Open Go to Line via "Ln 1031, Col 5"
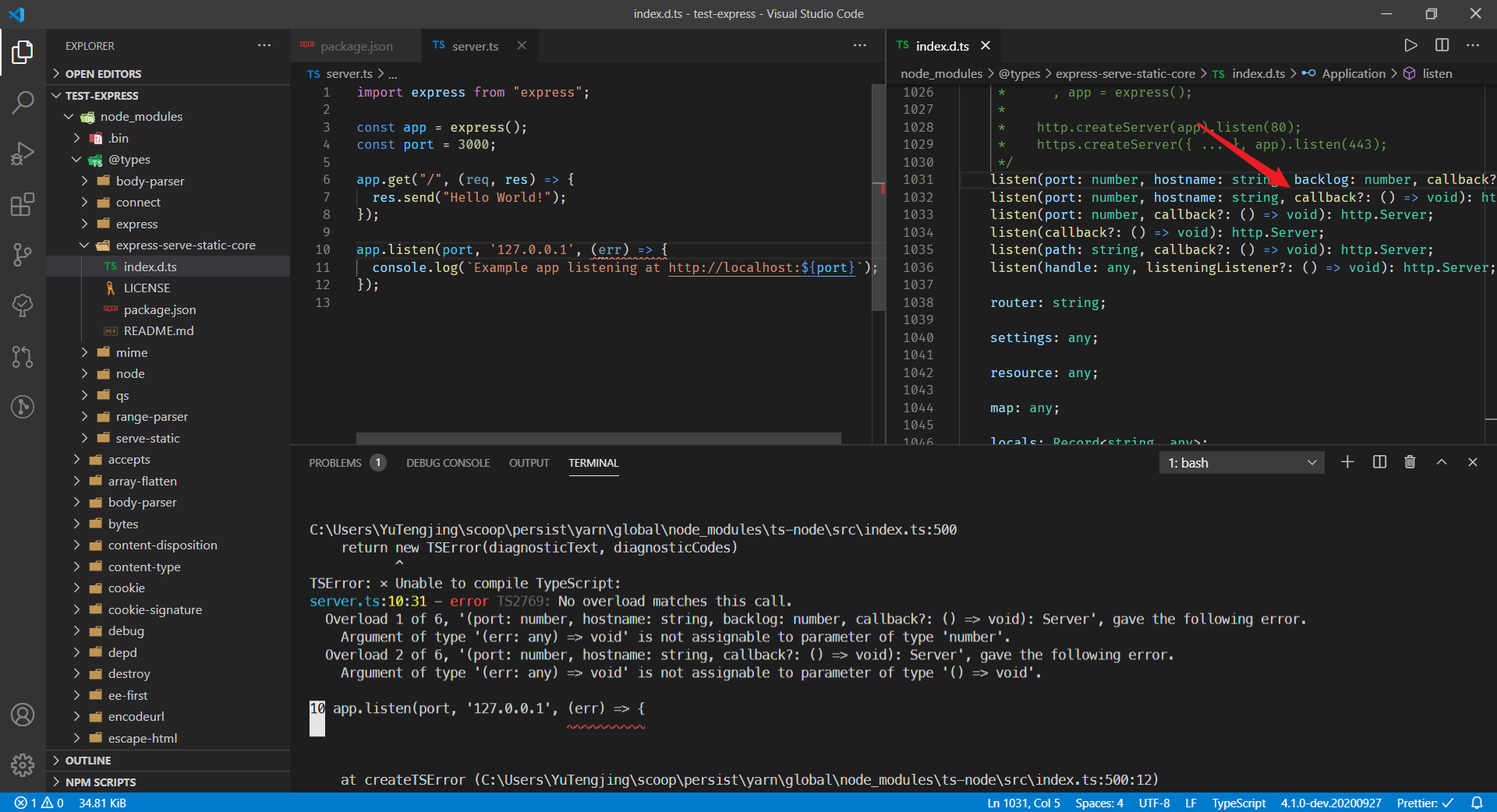The width and height of the screenshot is (1497, 812). 1024,803
